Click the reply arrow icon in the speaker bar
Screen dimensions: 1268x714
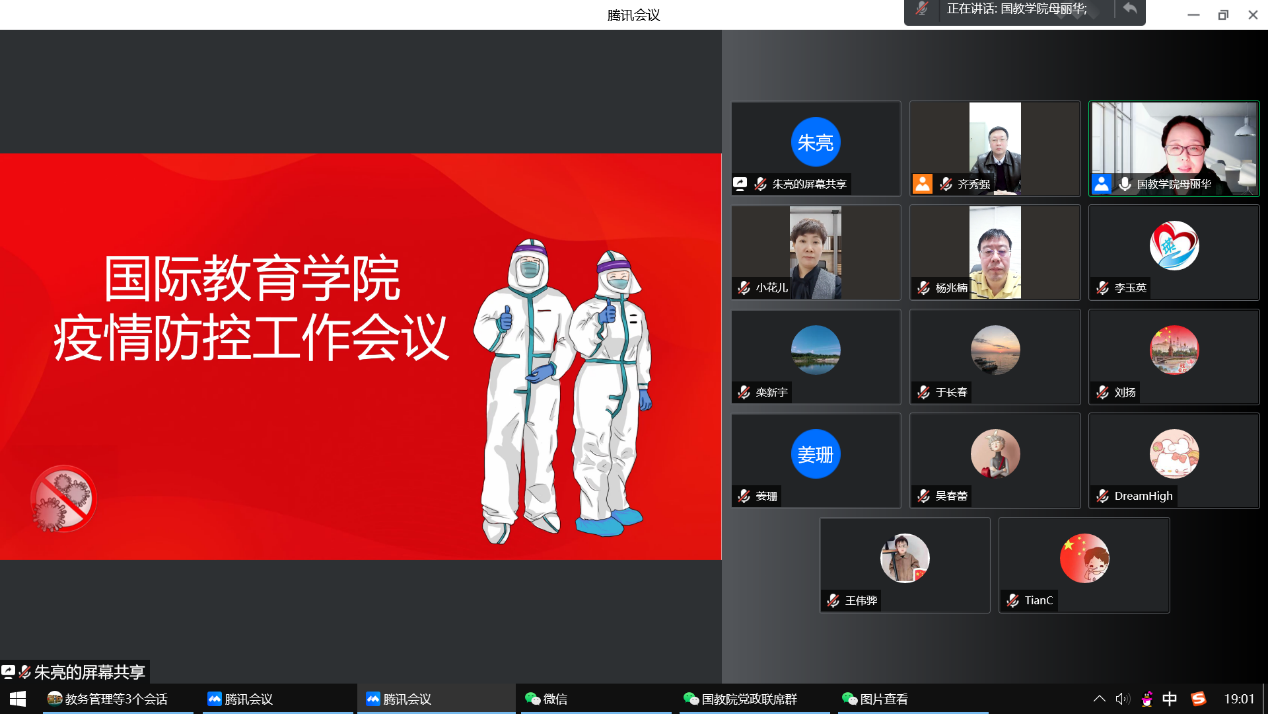tap(1129, 9)
